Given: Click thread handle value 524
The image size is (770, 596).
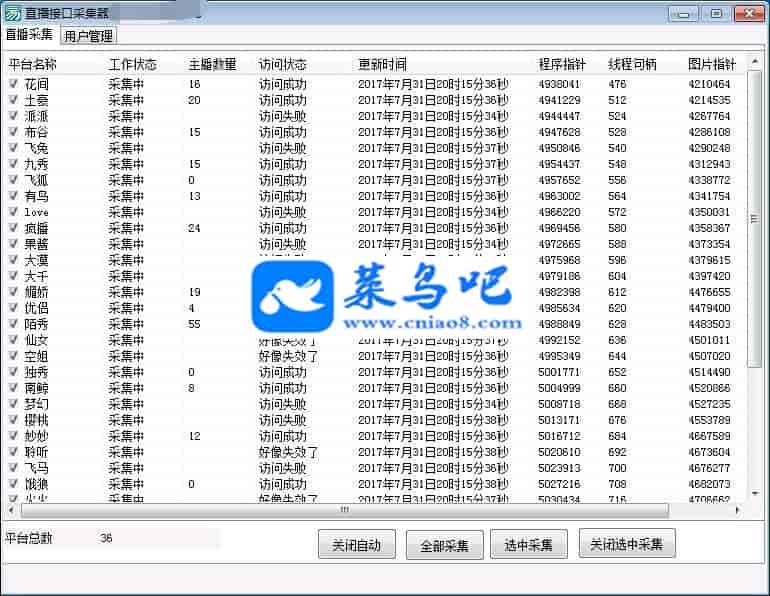Looking at the screenshot, I should tap(617, 116).
